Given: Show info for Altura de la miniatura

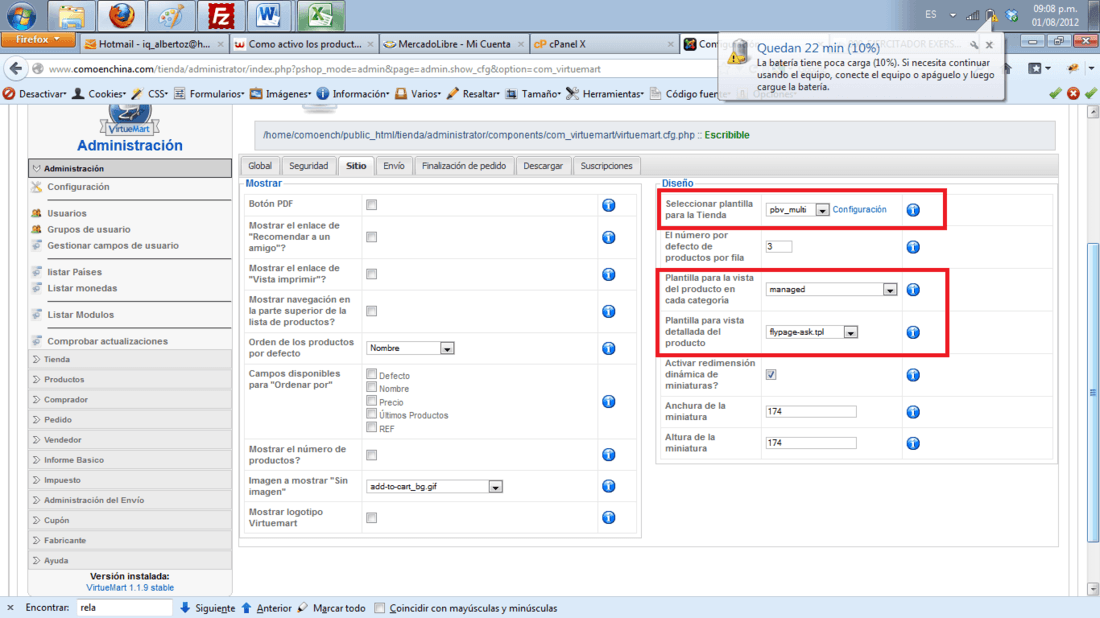Looking at the screenshot, I should (x=913, y=443).
